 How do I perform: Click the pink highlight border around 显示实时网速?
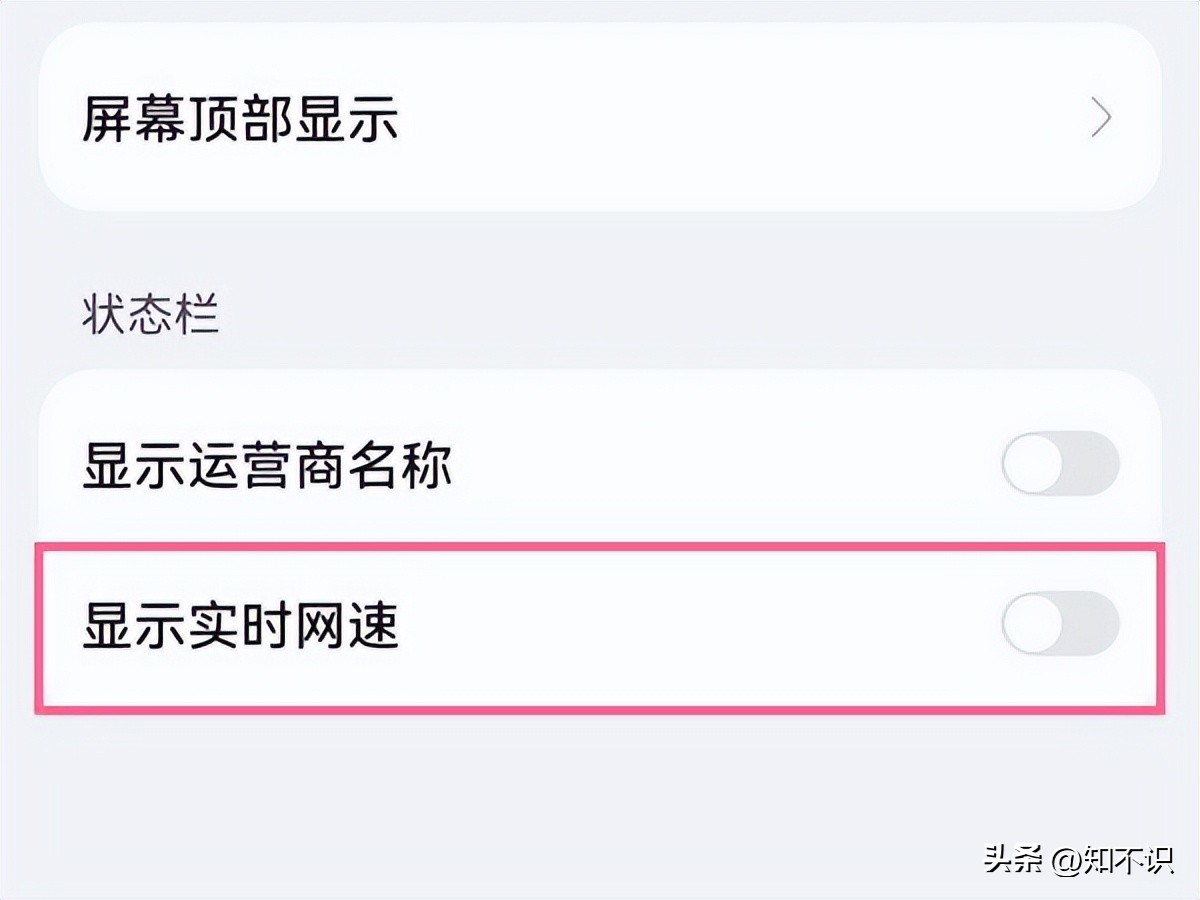tap(600, 547)
